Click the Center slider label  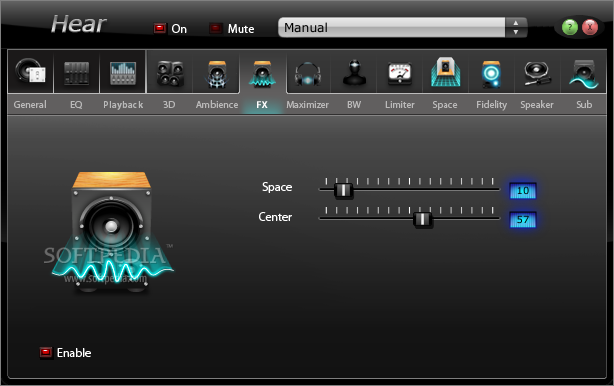point(275,217)
